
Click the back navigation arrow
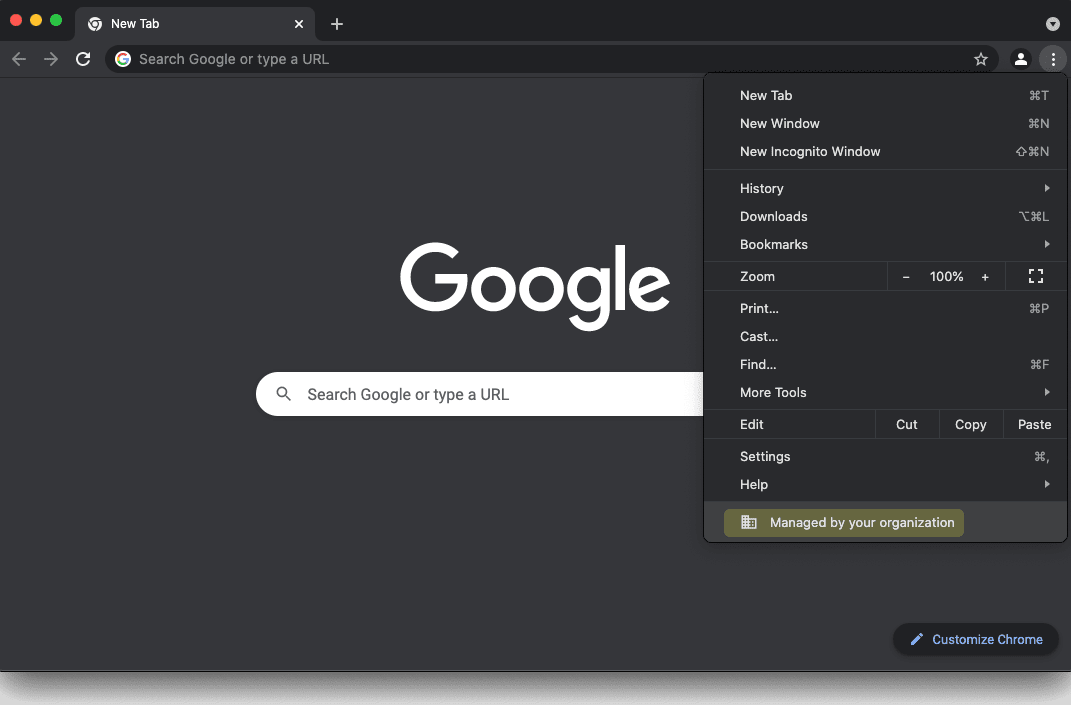[19, 59]
